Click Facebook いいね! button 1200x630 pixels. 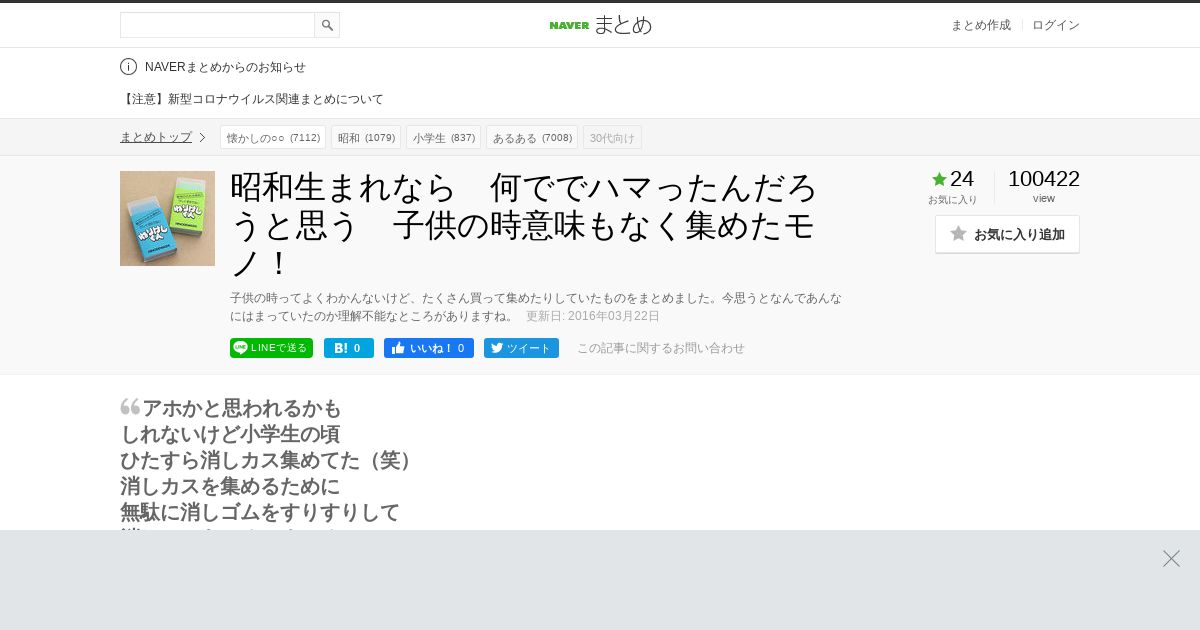pos(429,348)
